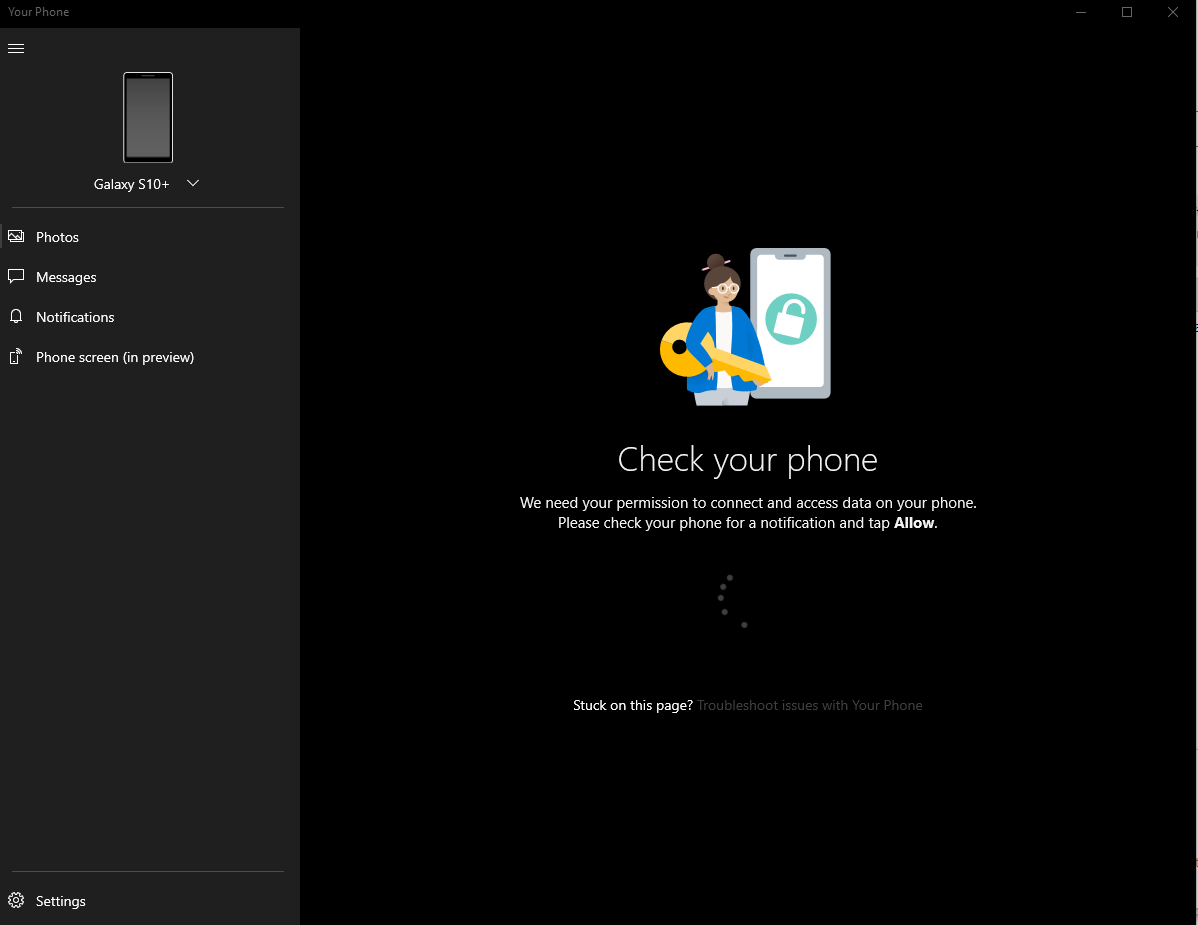The image size is (1198, 925).
Task: Minimize the Your Phone window
Action: click(x=1081, y=12)
